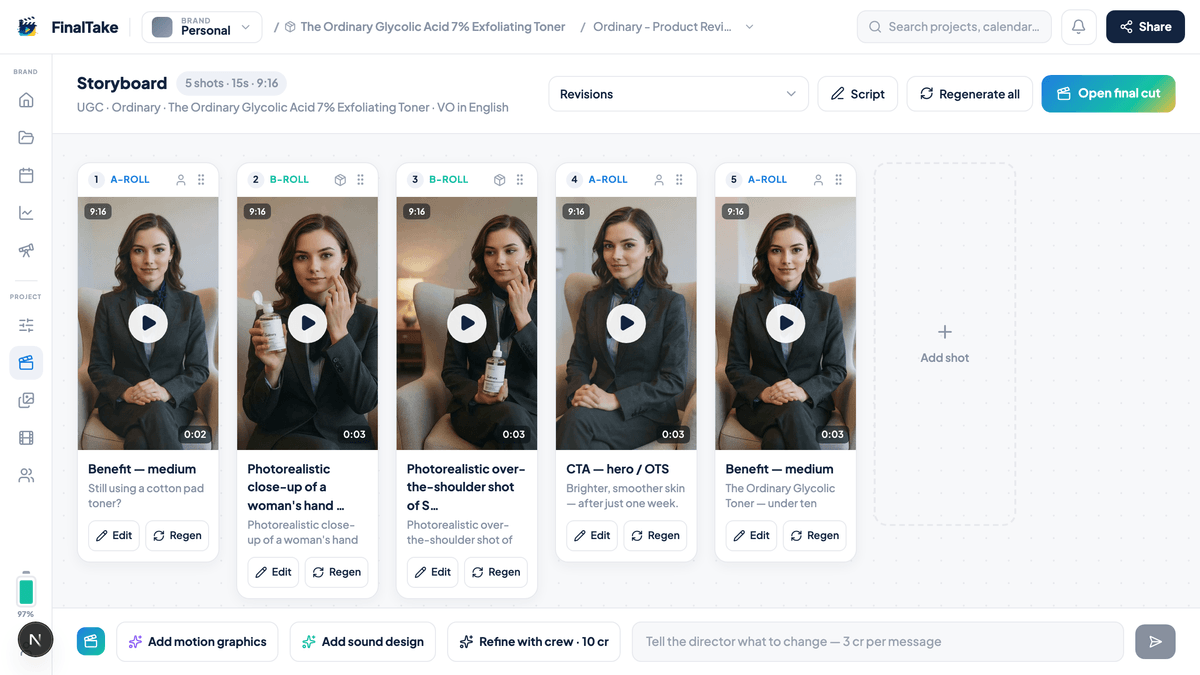Click the product cube icon on shot 2

point(340,180)
